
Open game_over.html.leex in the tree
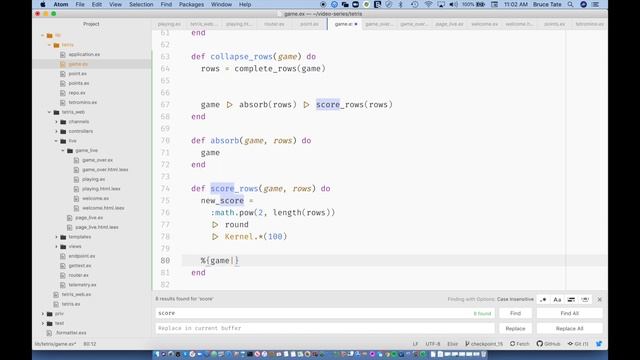coord(105,170)
